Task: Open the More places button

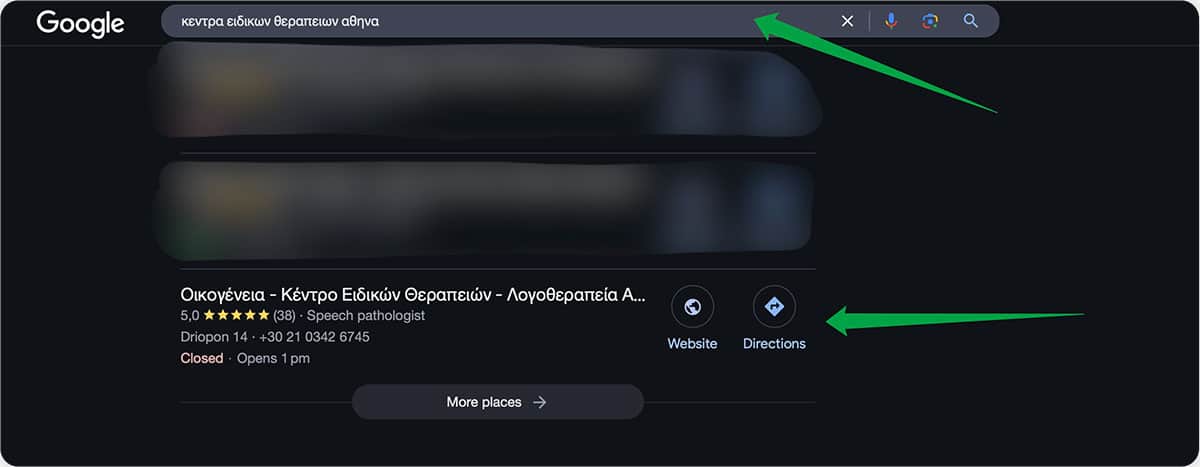Action: coord(497,402)
